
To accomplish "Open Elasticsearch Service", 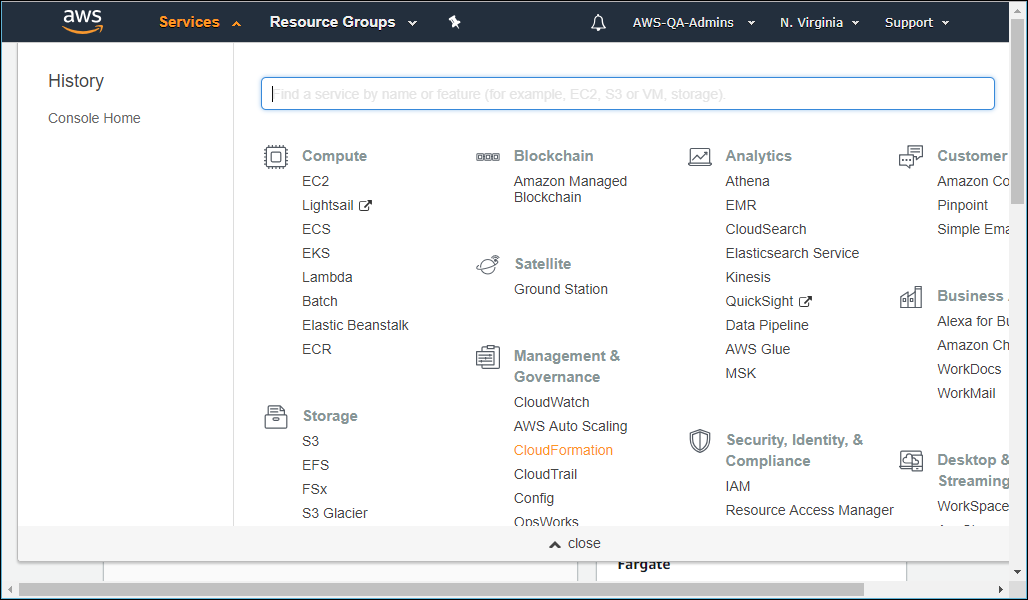I will tap(792, 253).
